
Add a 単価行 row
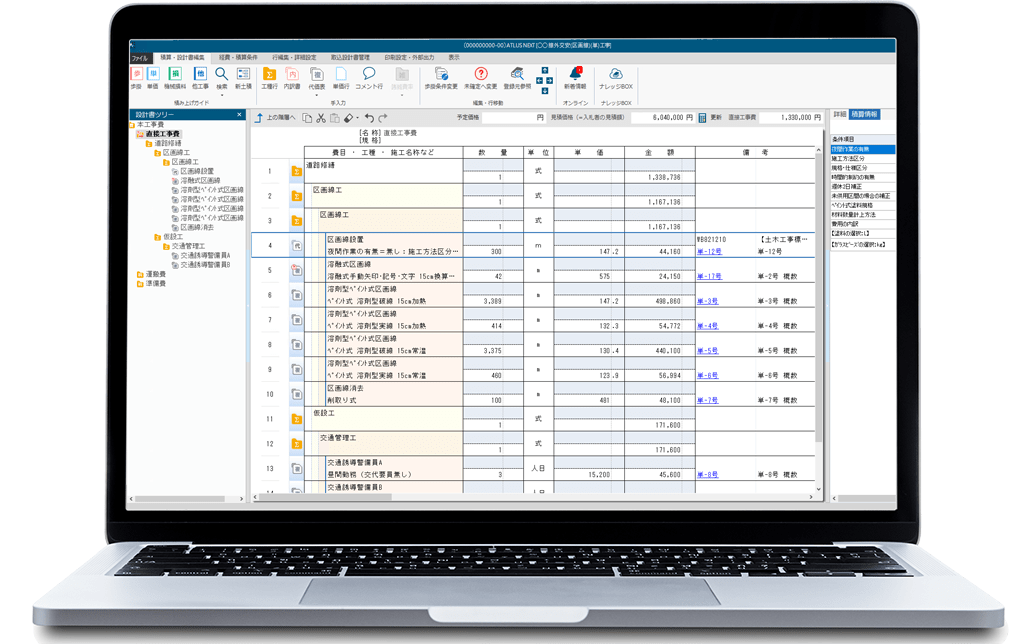point(341,78)
